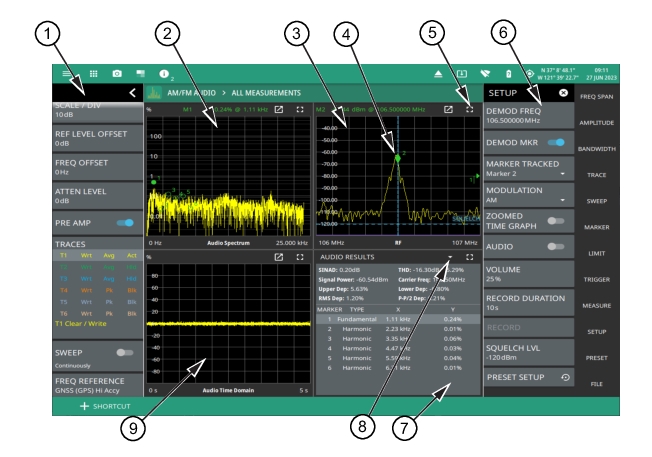Maximize the Audio Spectrum graph

pyautogui.click(x=298, y=108)
